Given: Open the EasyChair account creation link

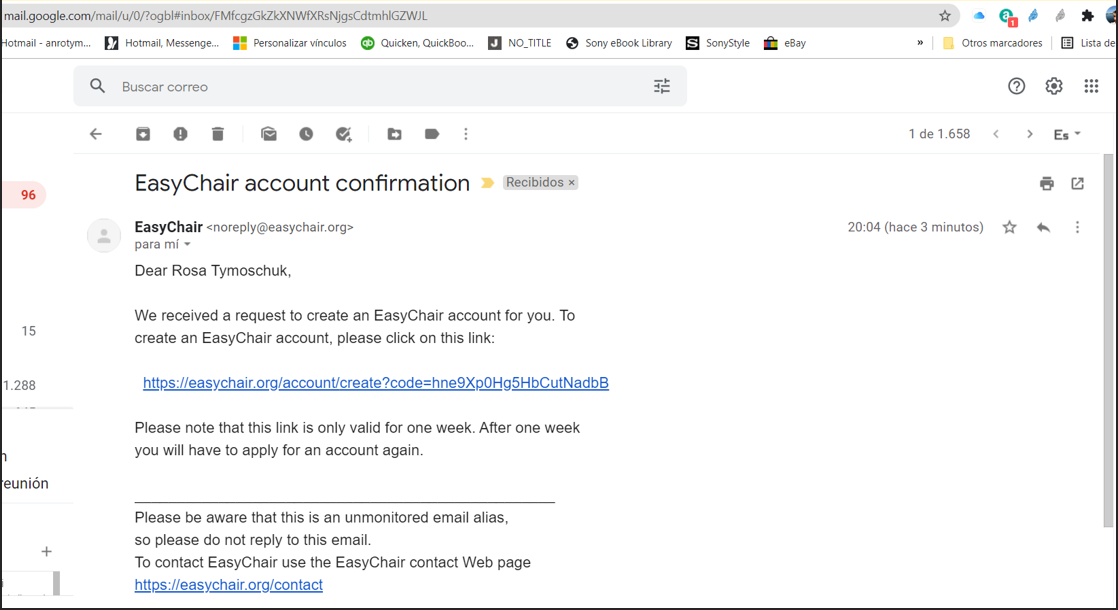Looking at the screenshot, I should [x=376, y=383].
